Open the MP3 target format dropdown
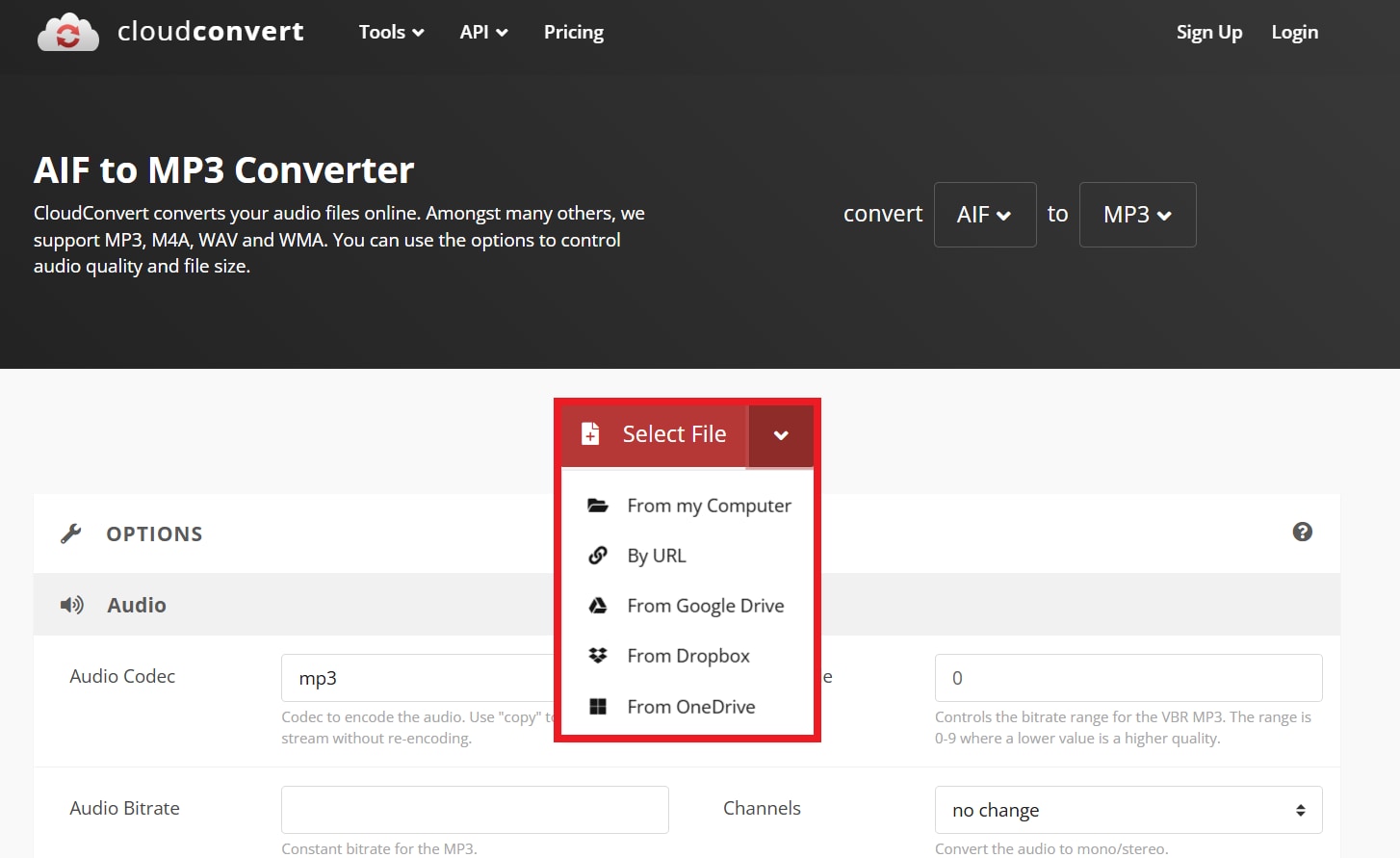Viewport: 1400px width, 858px height. (x=1137, y=215)
